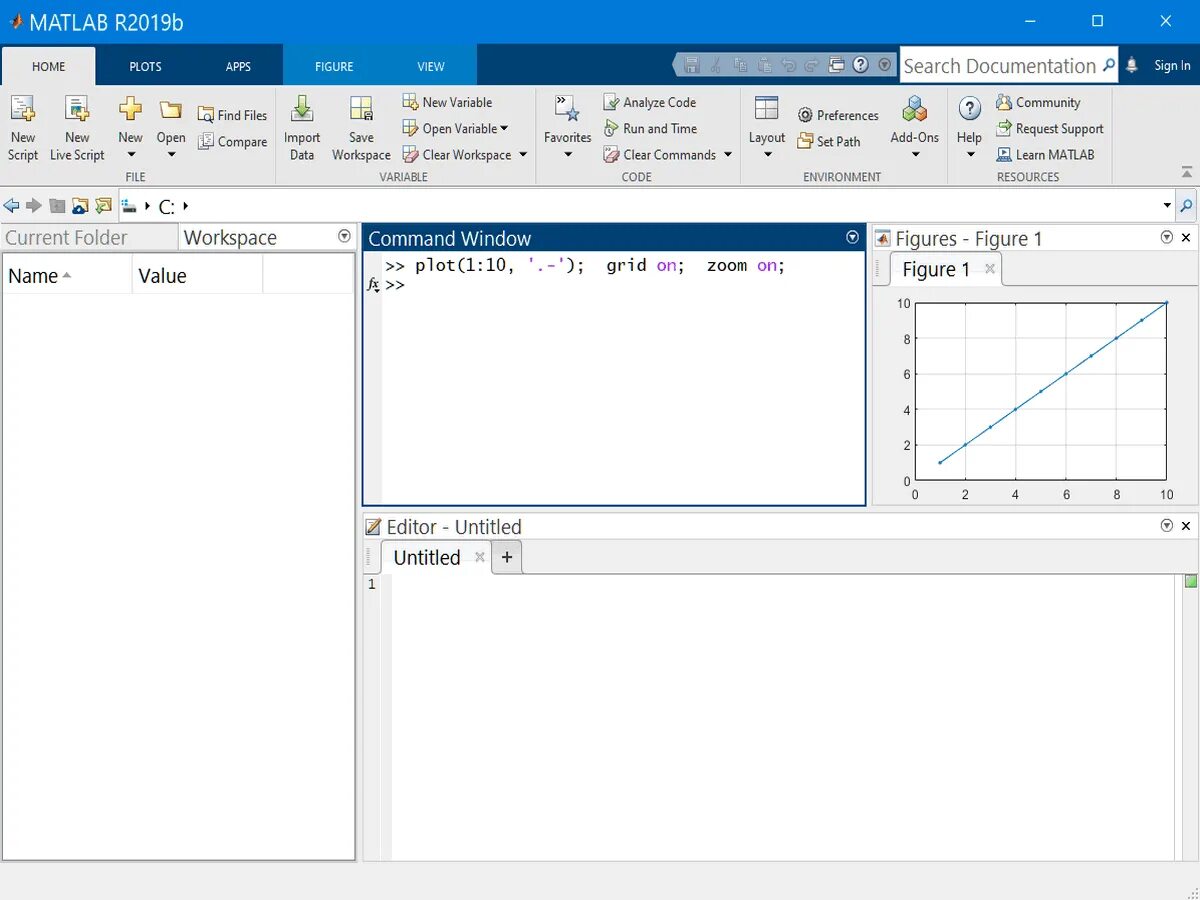The width and height of the screenshot is (1200, 900).
Task: Switch to the APPS ribbon tab
Action: [238, 66]
